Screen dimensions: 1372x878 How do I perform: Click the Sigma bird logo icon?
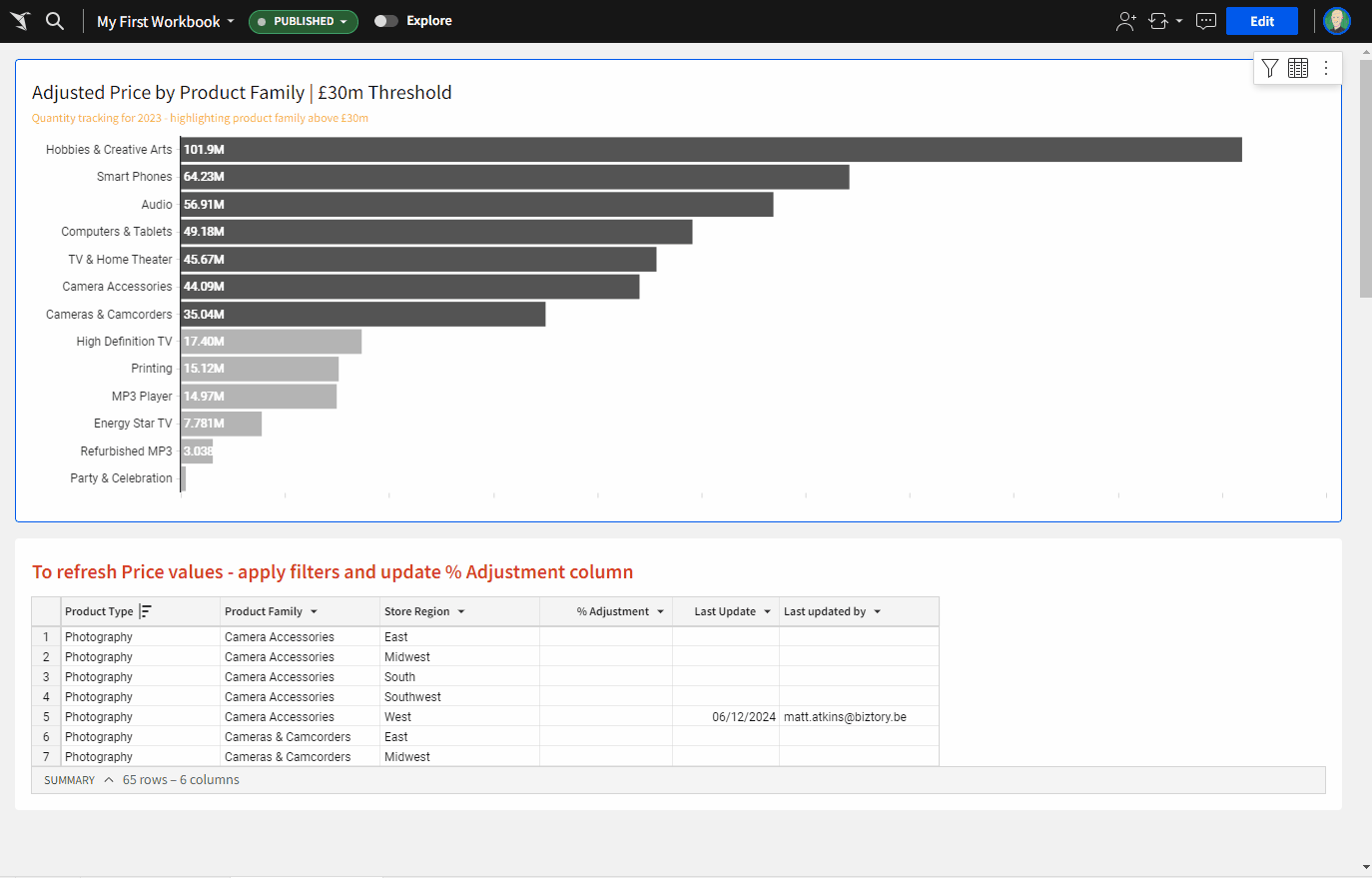point(20,21)
